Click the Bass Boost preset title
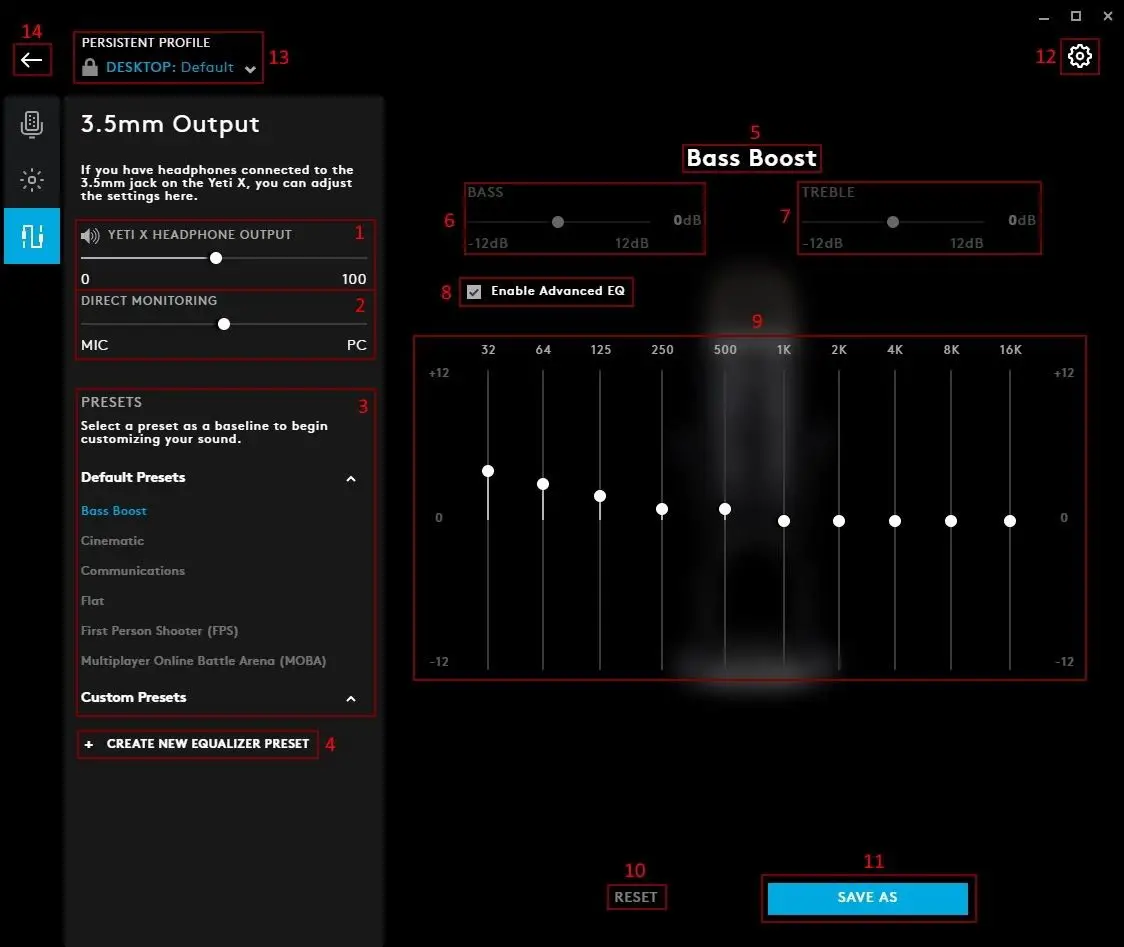 pyautogui.click(x=751, y=158)
